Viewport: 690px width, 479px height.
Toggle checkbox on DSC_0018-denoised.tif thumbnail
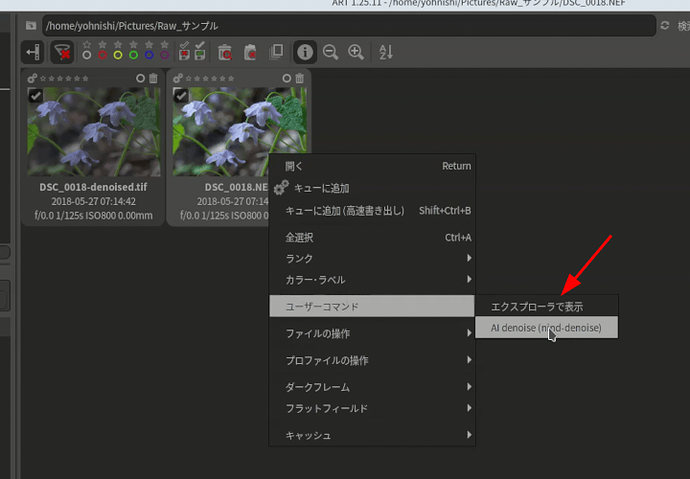click(35, 95)
